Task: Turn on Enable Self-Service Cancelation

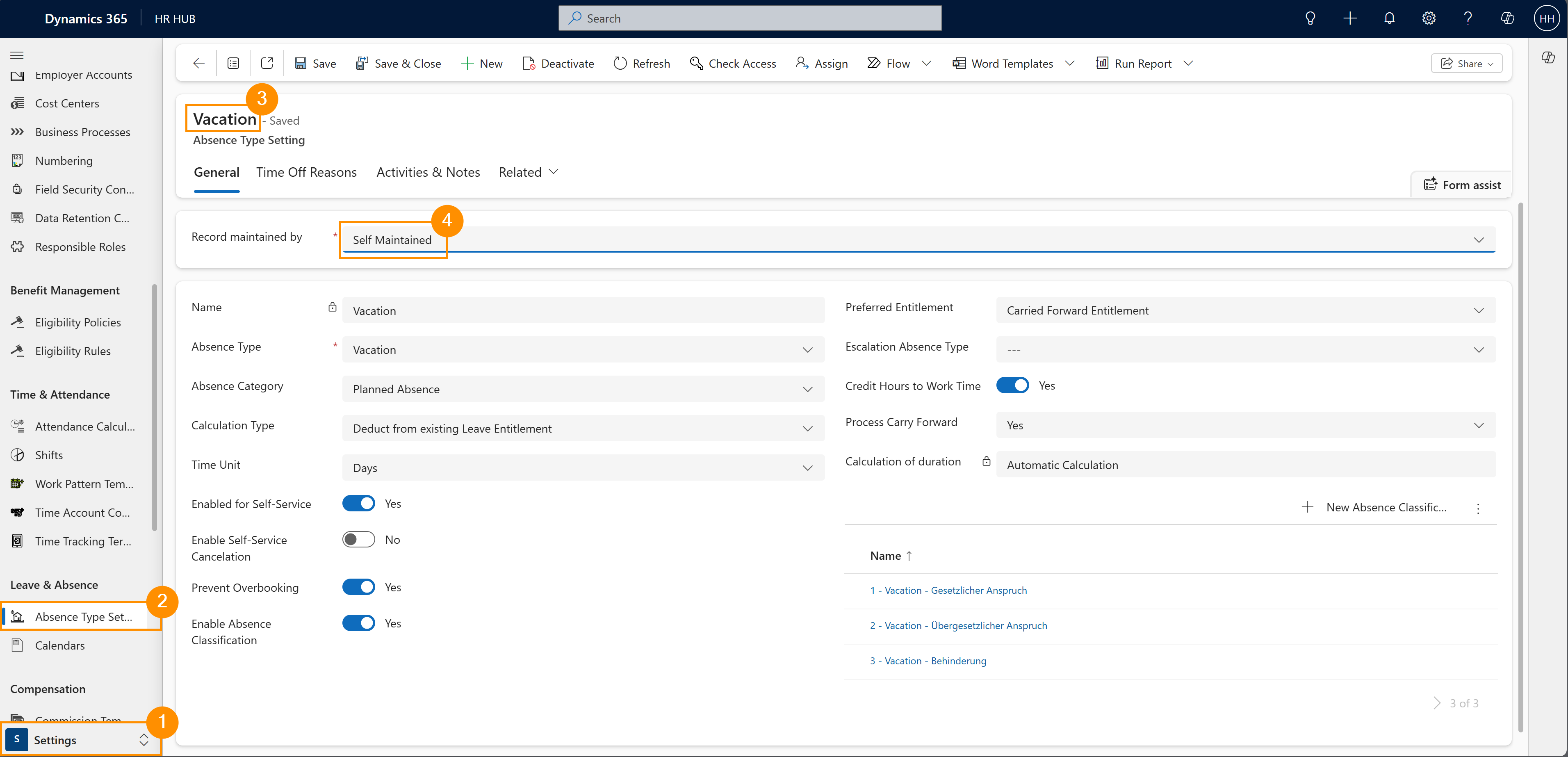Action: click(x=358, y=539)
